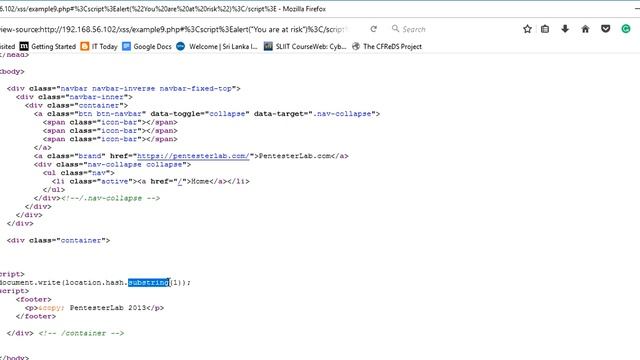640x360 pixels.
Task: Click the green Grammarly extension icon
Action: click(x=626, y=29)
